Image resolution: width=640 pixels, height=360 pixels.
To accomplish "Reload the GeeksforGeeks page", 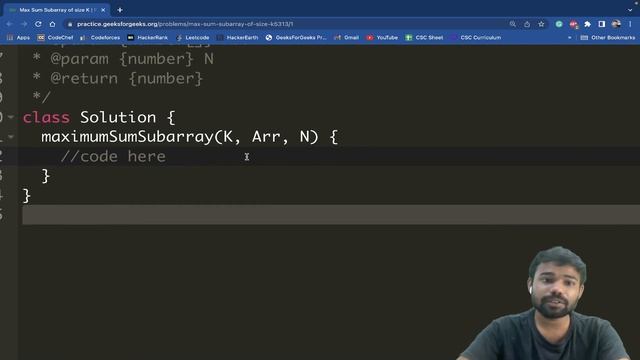I will pyautogui.click(x=38, y=24).
